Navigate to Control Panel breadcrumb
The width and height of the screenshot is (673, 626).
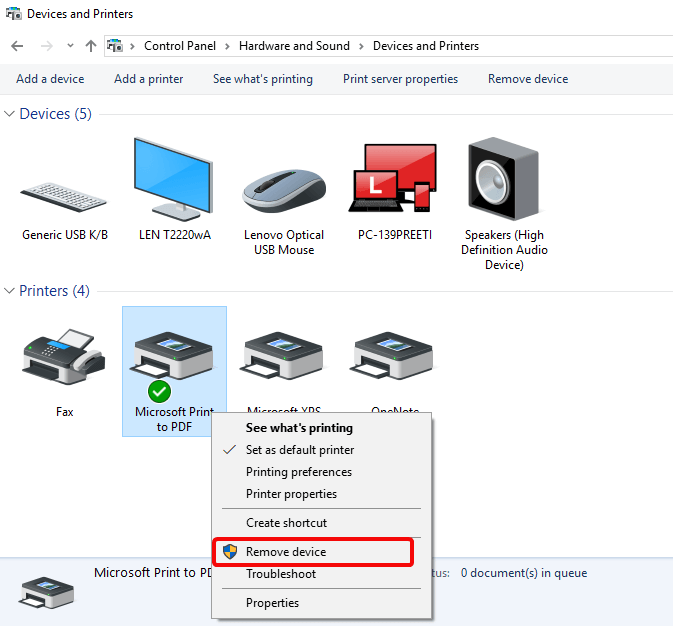click(180, 46)
